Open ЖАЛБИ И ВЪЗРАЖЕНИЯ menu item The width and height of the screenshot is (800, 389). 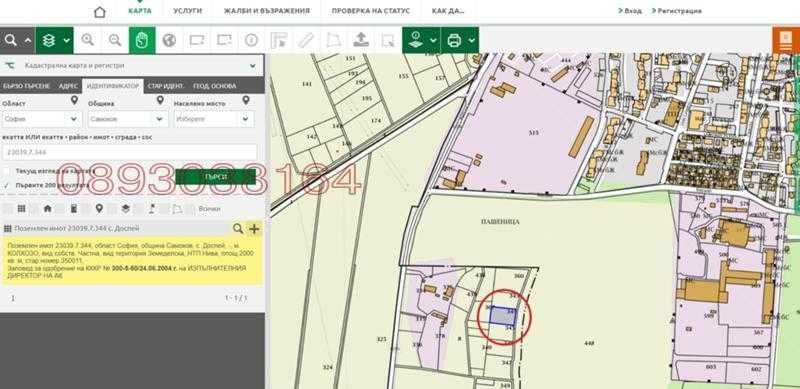(x=266, y=11)
